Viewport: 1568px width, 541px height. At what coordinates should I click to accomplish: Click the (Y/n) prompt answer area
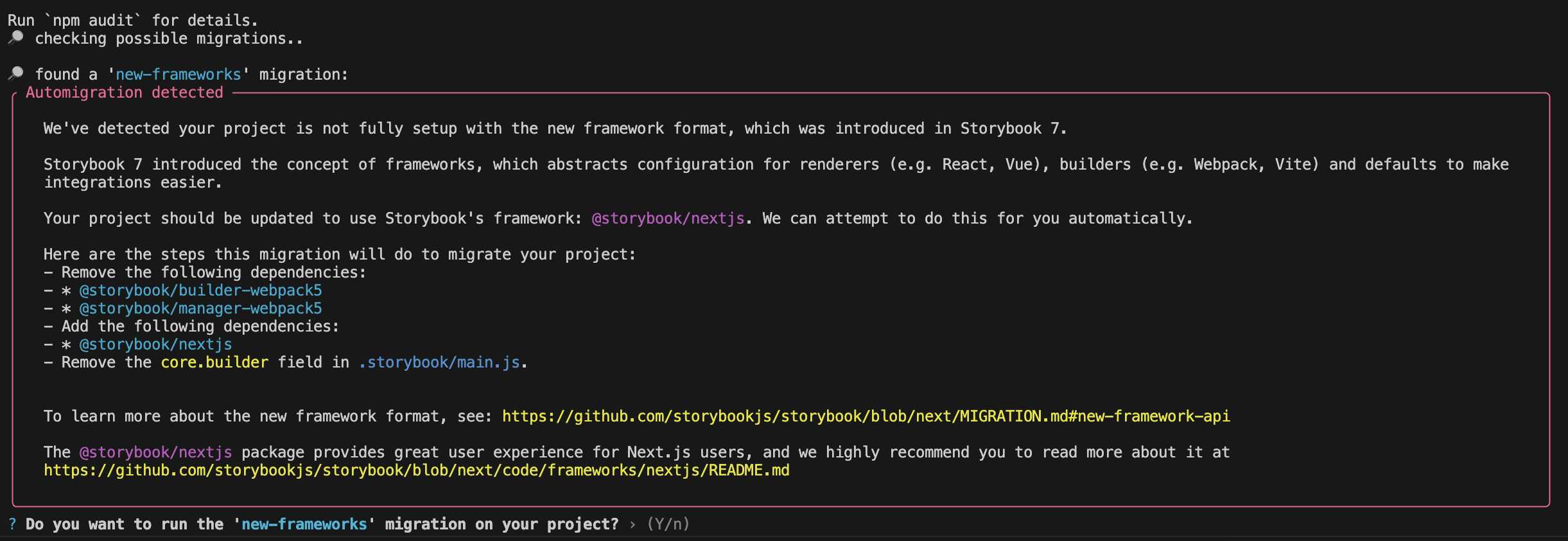pos(668,524)
